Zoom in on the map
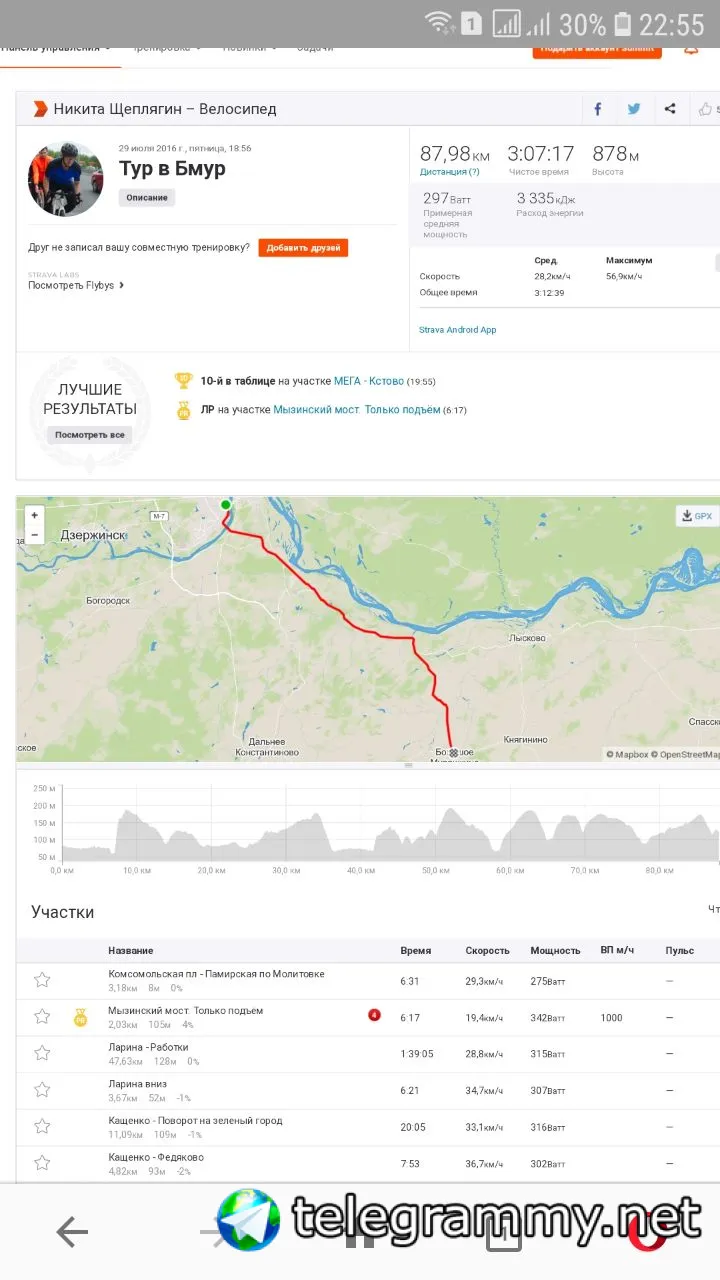The width and height of the screenshot is (720, 1280). pos(35,515)
